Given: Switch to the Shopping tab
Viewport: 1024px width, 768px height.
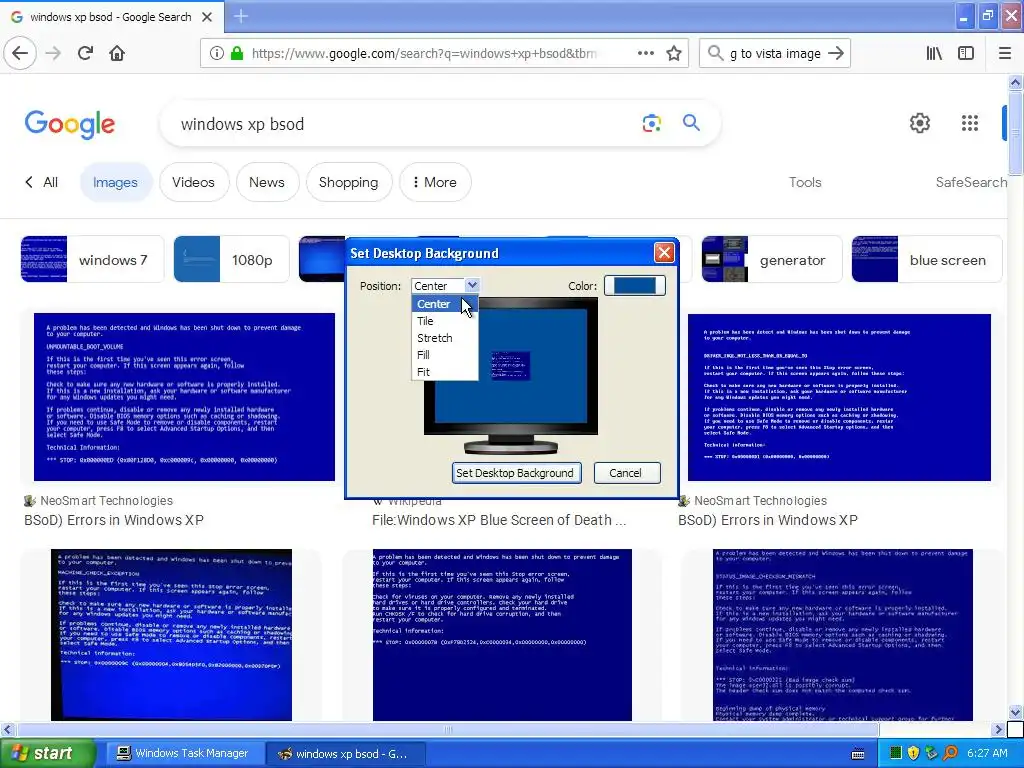Looking at the screenshot, I should (x=349, y=182).
